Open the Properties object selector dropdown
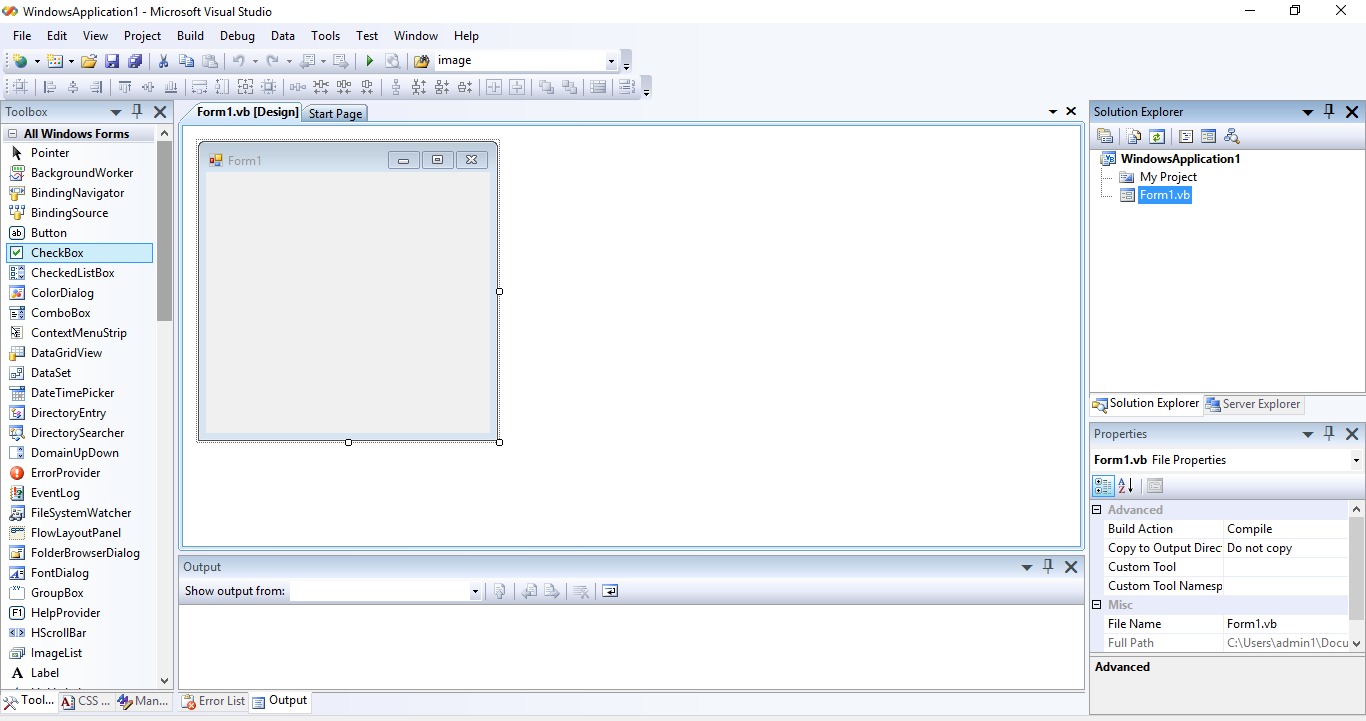This screenshot has height=721, width=1366. [1356, 460]
